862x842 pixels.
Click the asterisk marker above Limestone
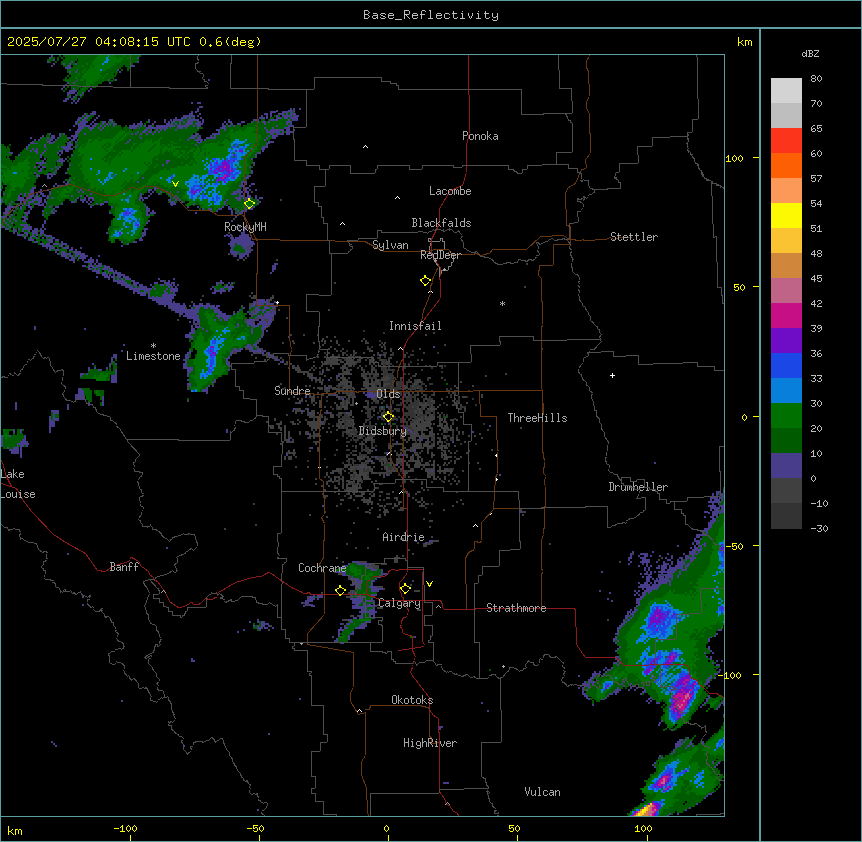[153, 346]
